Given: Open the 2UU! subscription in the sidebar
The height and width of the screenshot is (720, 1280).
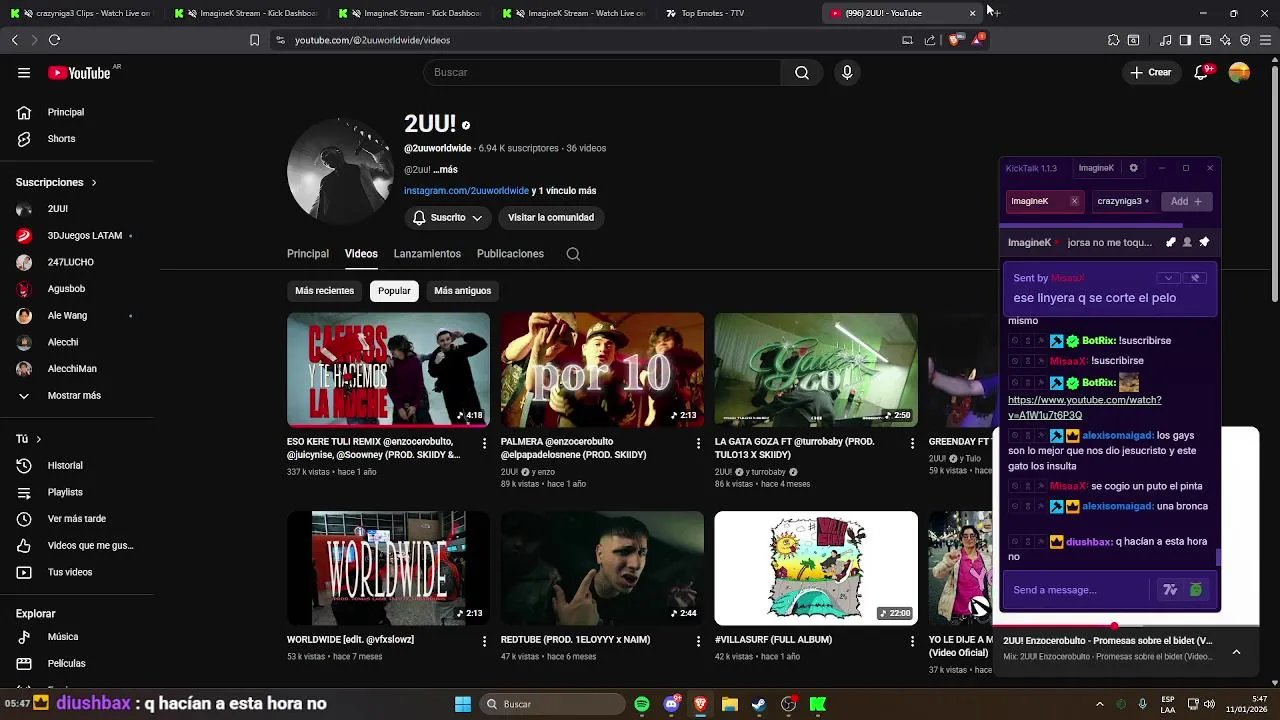Looking at the screenshot, I should [58, 209].
